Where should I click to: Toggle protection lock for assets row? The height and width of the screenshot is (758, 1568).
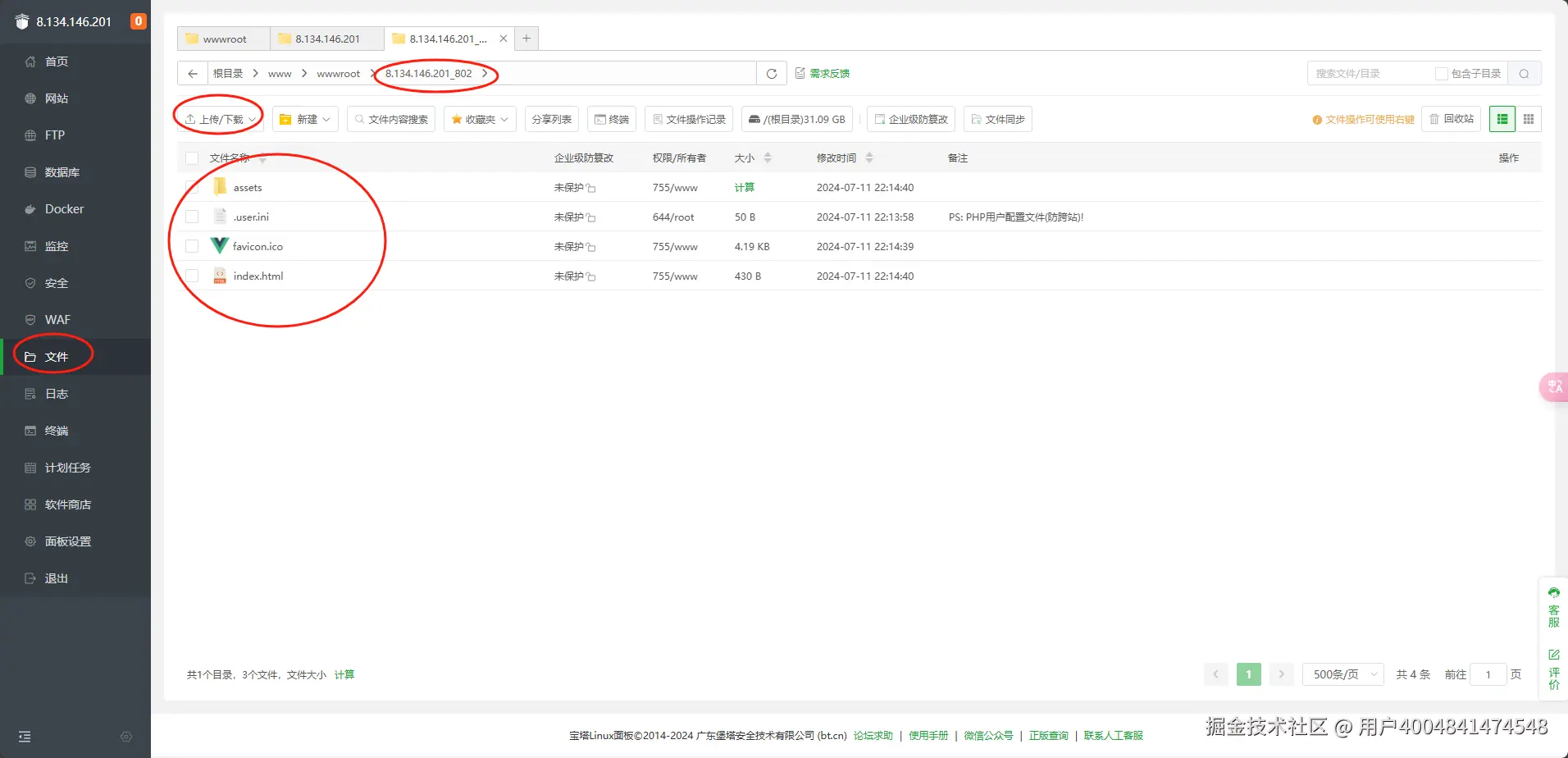tap(591, 188)
